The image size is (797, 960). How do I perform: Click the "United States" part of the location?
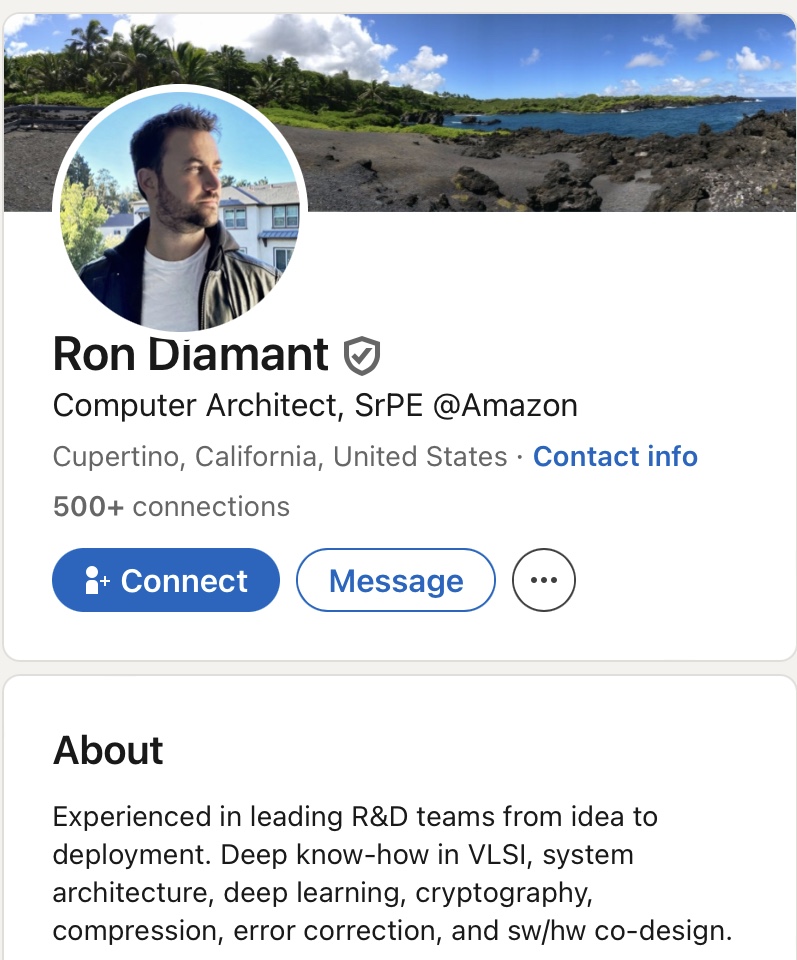pos(420,457)
